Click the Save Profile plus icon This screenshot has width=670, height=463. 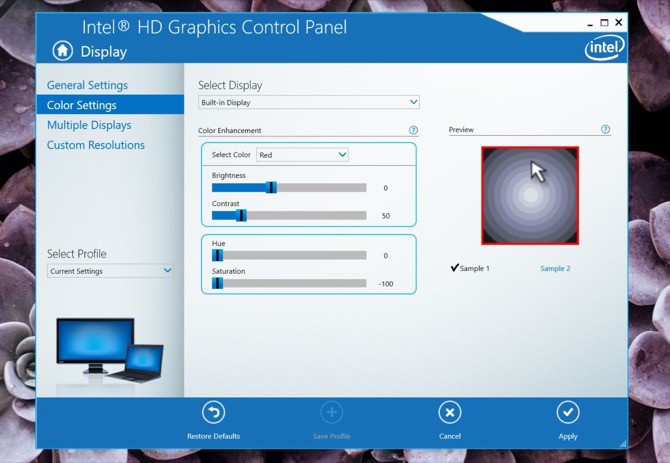point(332,413)
